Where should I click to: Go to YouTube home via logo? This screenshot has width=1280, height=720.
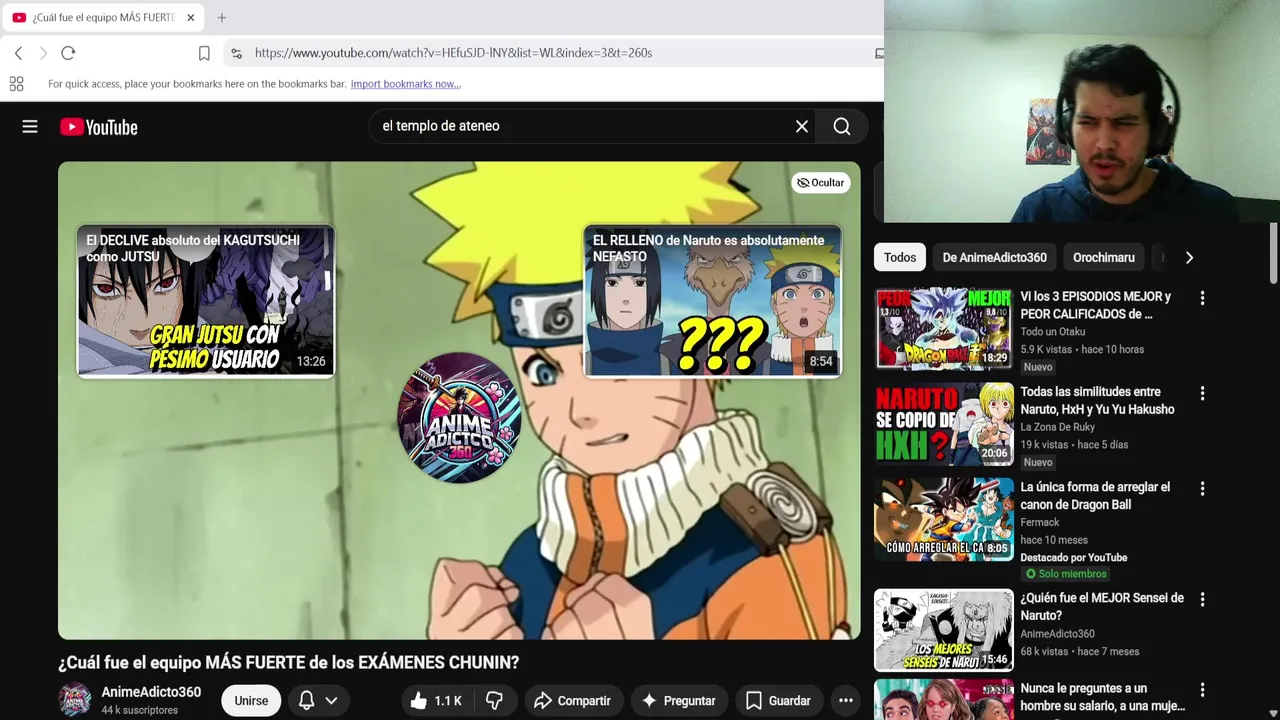tap(98, 127)
